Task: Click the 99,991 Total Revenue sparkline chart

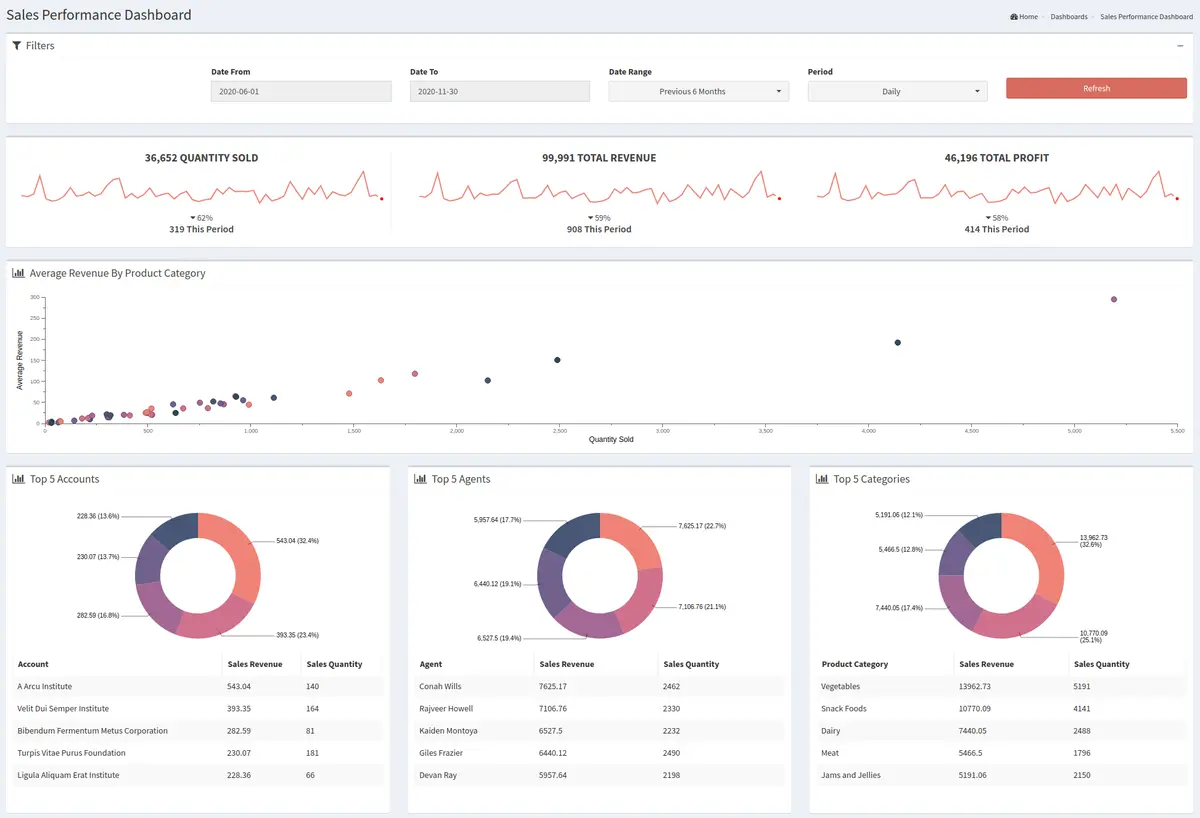Action: pyautogui.click(x=599, y=187)
